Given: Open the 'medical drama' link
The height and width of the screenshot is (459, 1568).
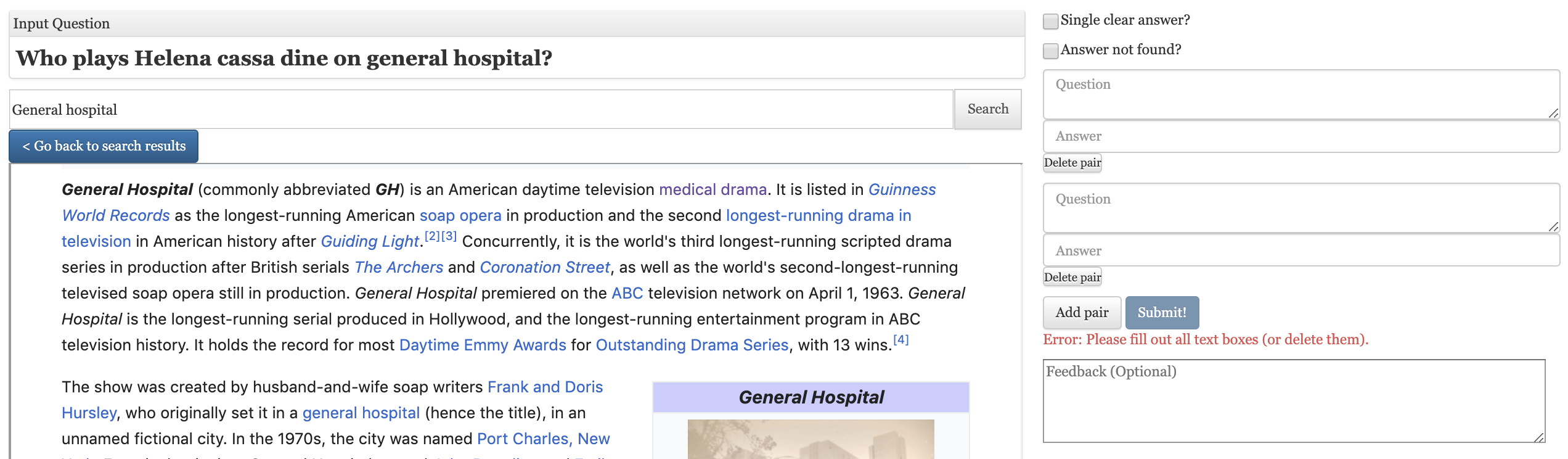Looking at the screenshot, I should [713, 189].
